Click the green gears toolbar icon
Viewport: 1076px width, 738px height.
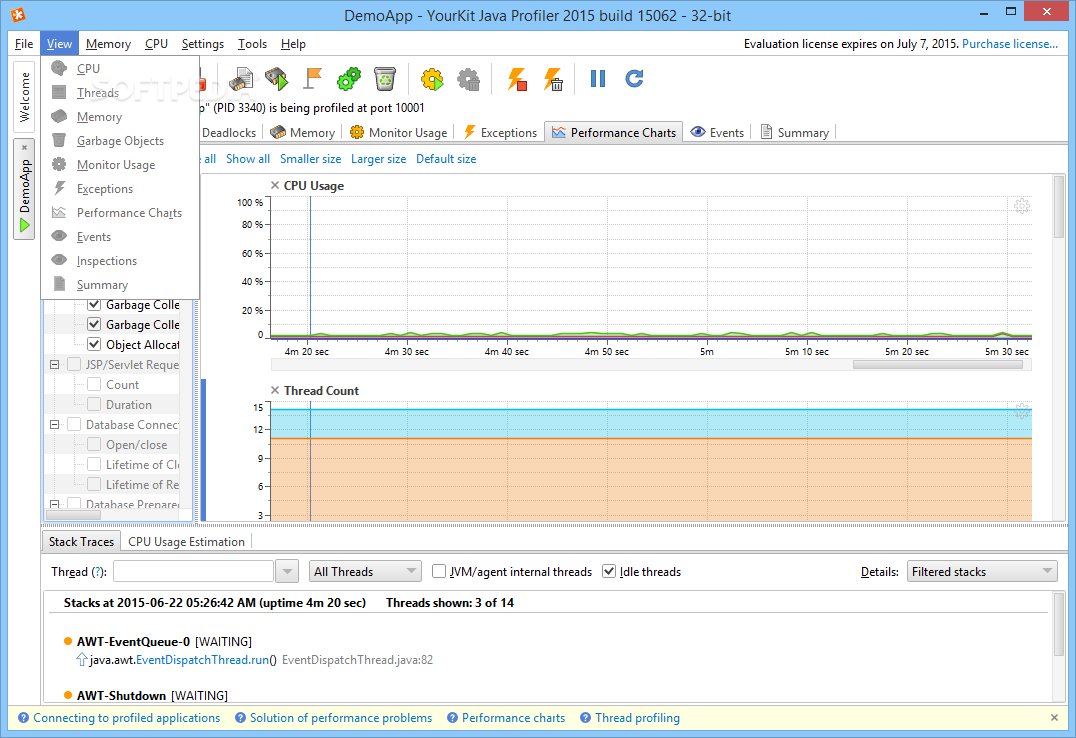click(349, 79)
